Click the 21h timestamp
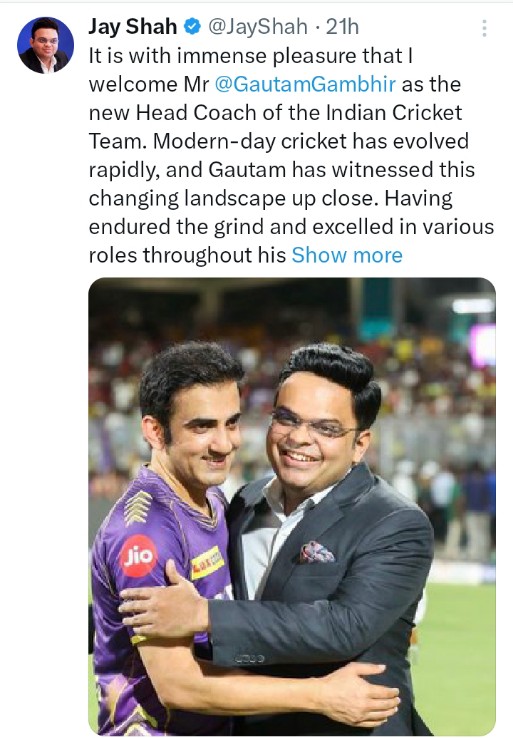Viewport: 513px width, 738px height. pyautogui.click(x=342, y=27)
